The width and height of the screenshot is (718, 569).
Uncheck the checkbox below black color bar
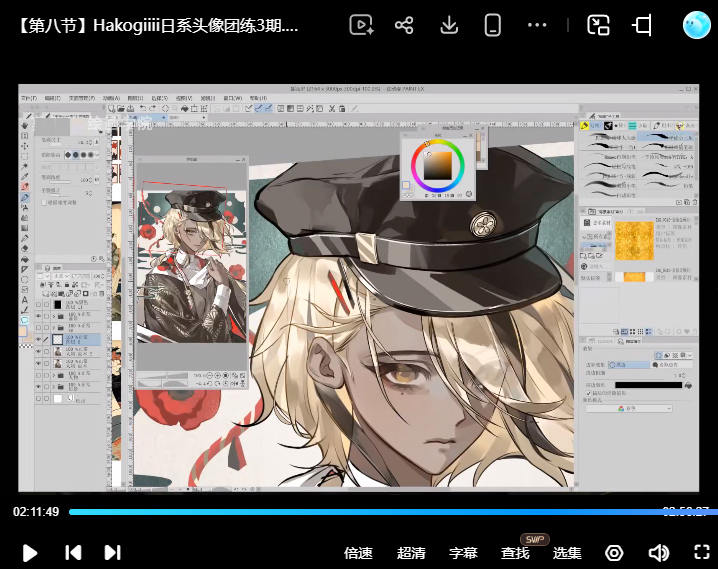coord(588,393)
